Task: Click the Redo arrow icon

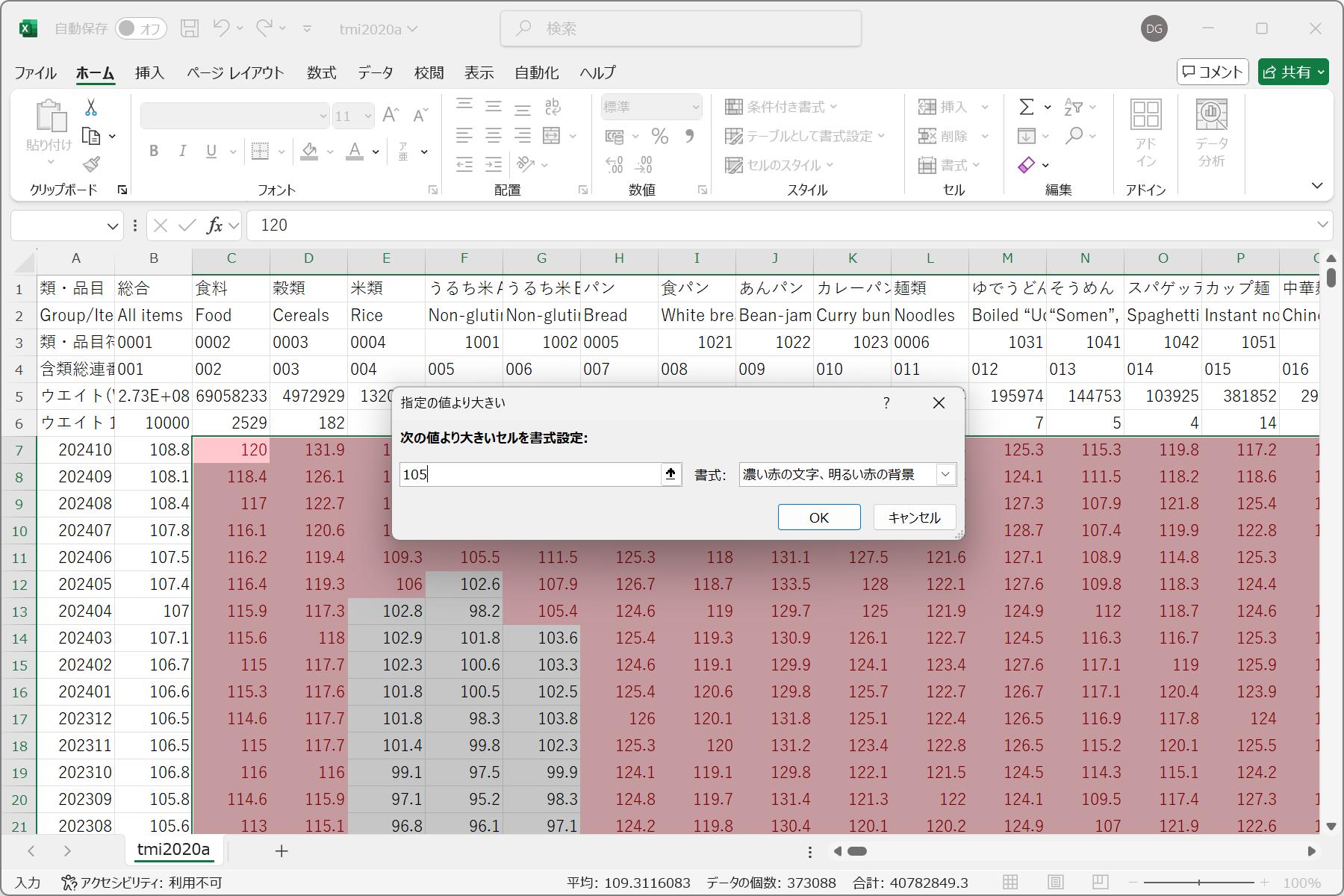Action: tap(264, 28)
